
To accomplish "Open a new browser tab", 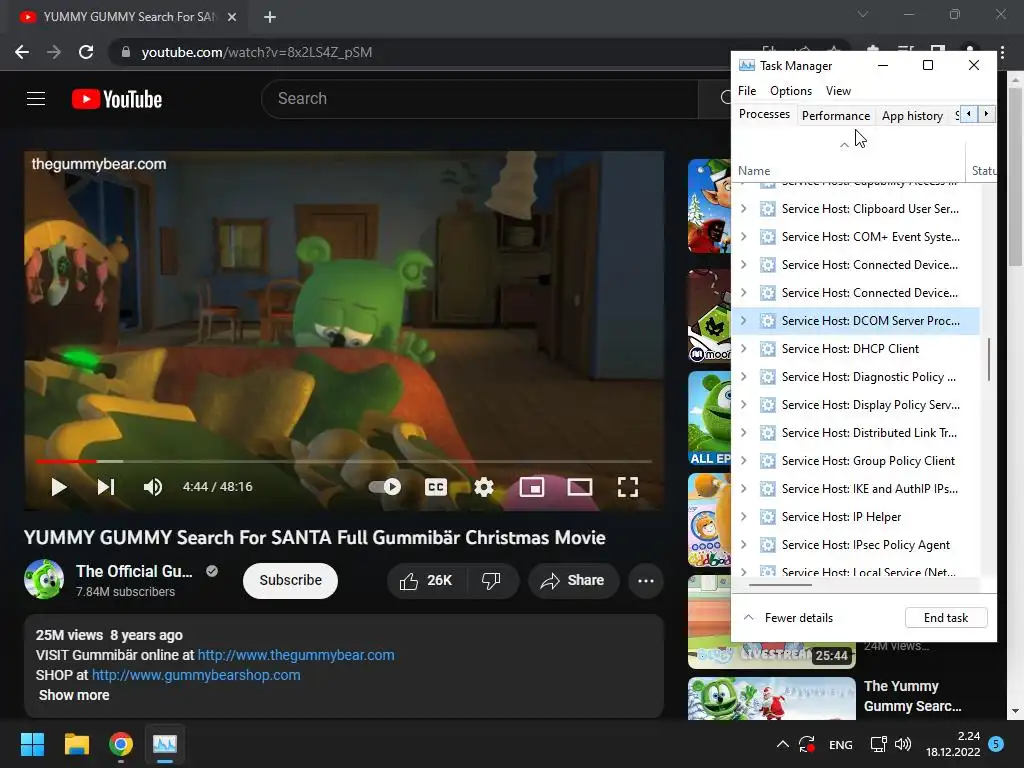I will (x=270, y=17).
